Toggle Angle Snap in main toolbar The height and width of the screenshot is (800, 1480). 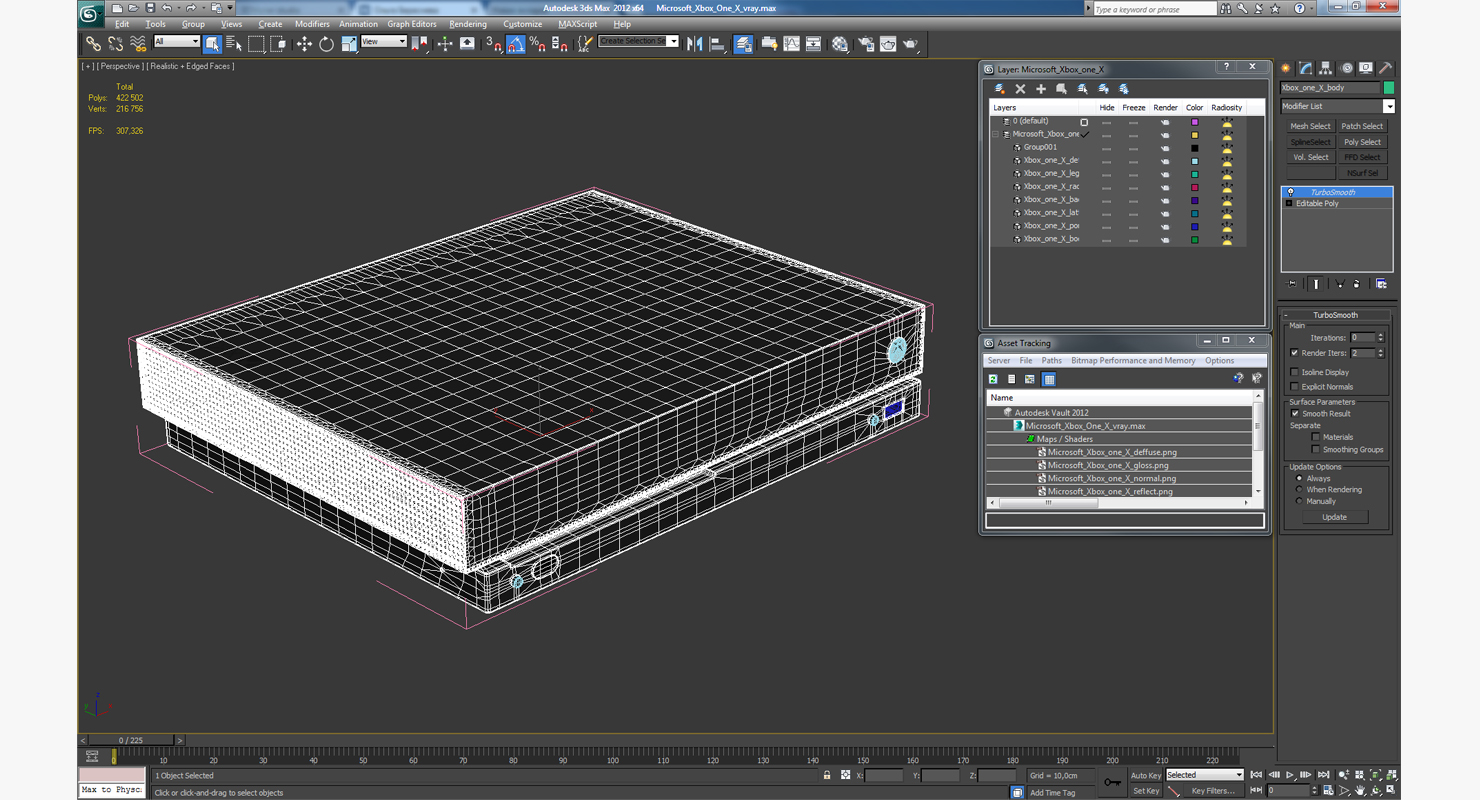(515, 44)
